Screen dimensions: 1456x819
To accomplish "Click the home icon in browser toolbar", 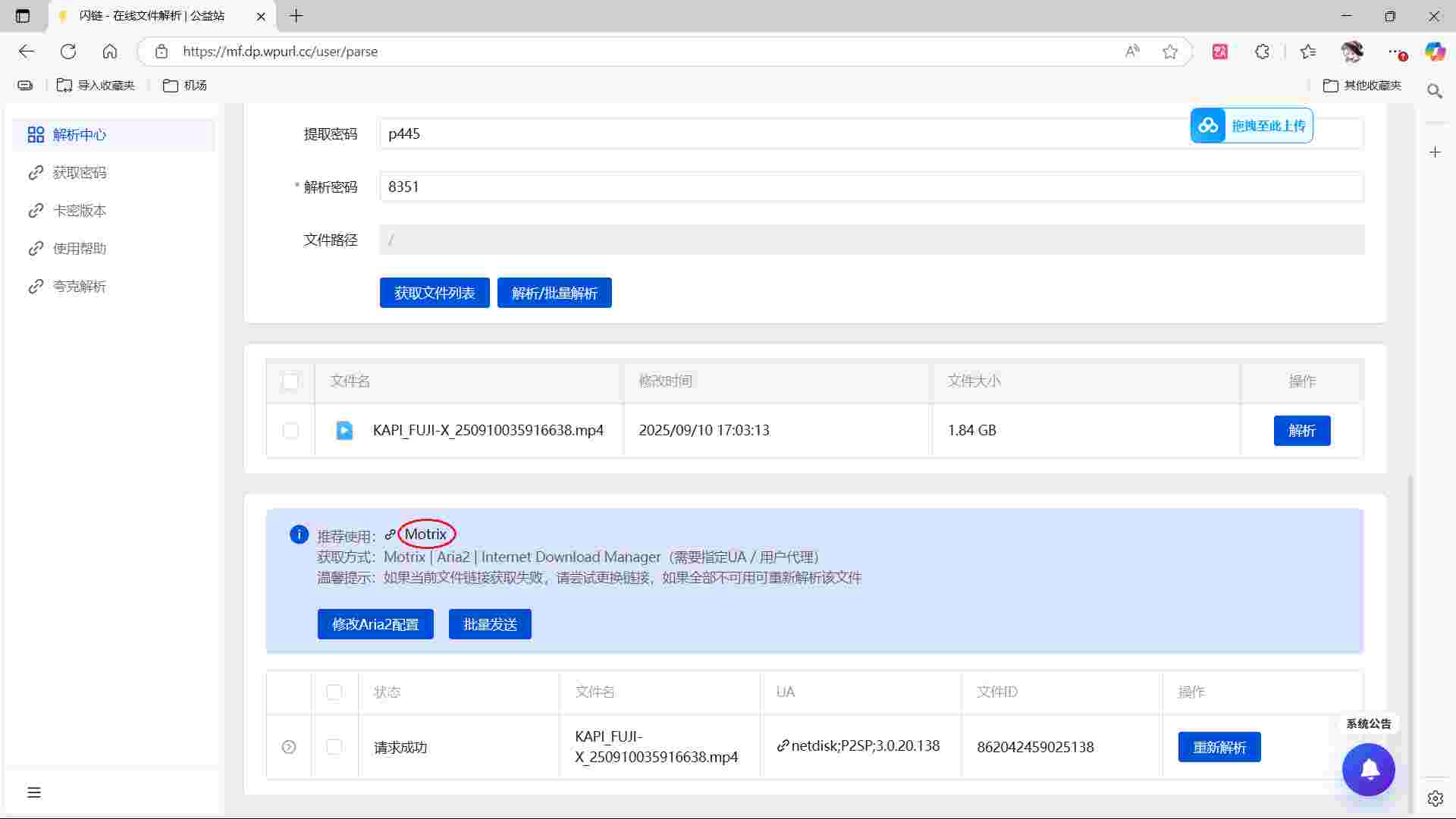I will coord(110,52).
